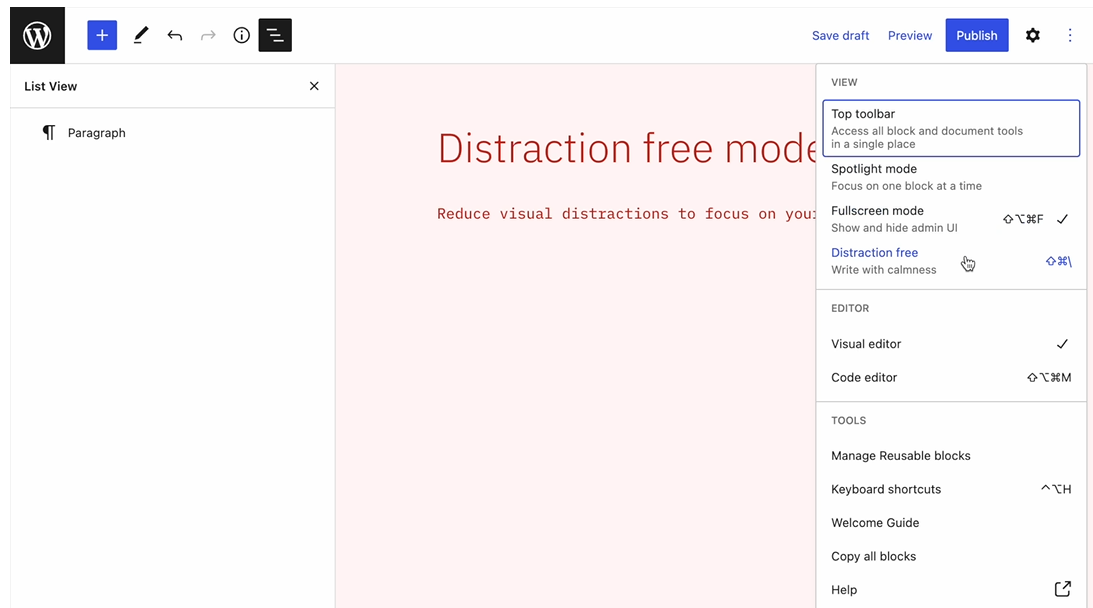The height and width of the screenshot is (608, 1093).
Task: Select the Visual editor option
Action: pos(950,344)
